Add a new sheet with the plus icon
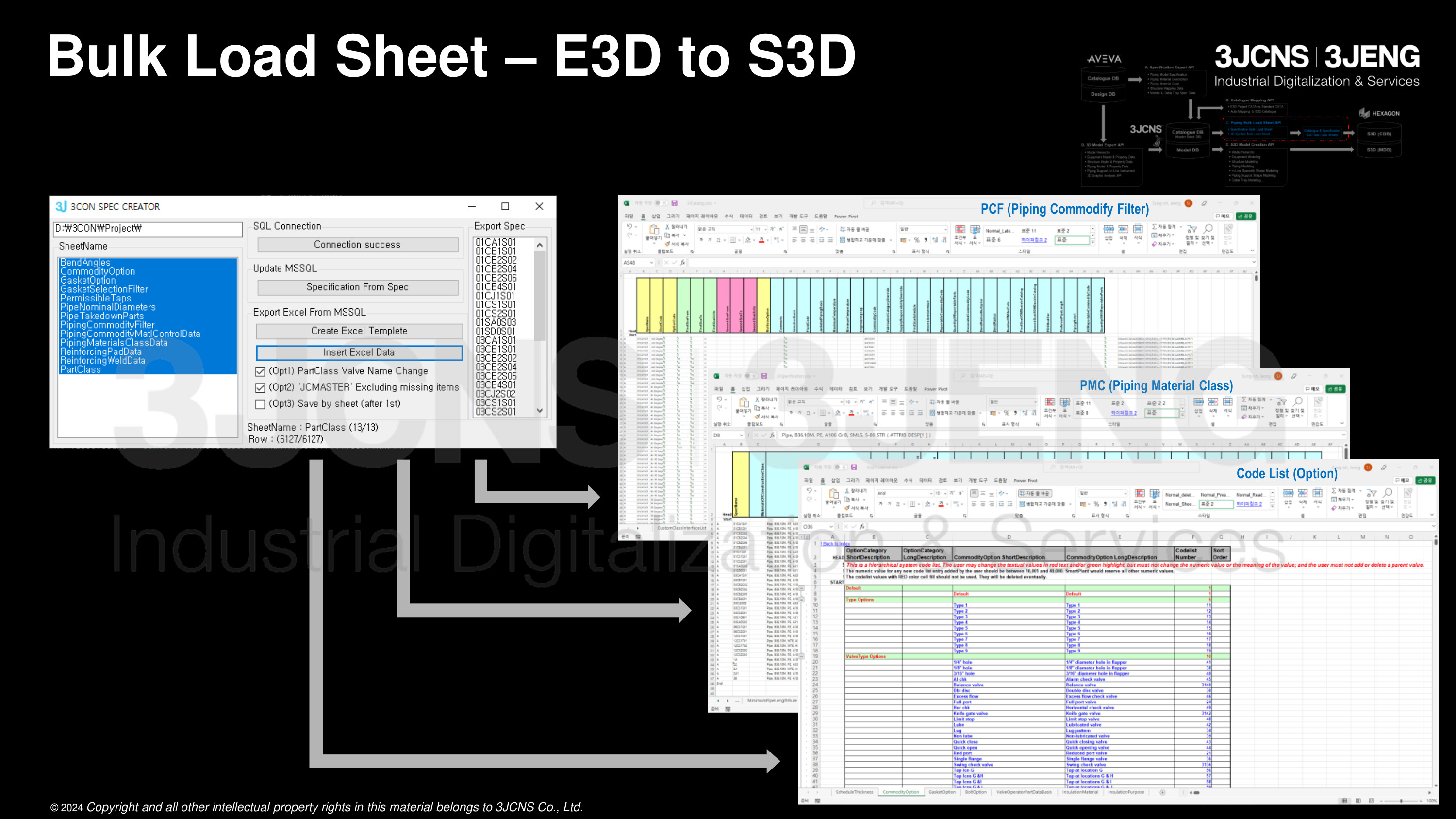This screenshot has width=1456, height=819. (1162, 792)
